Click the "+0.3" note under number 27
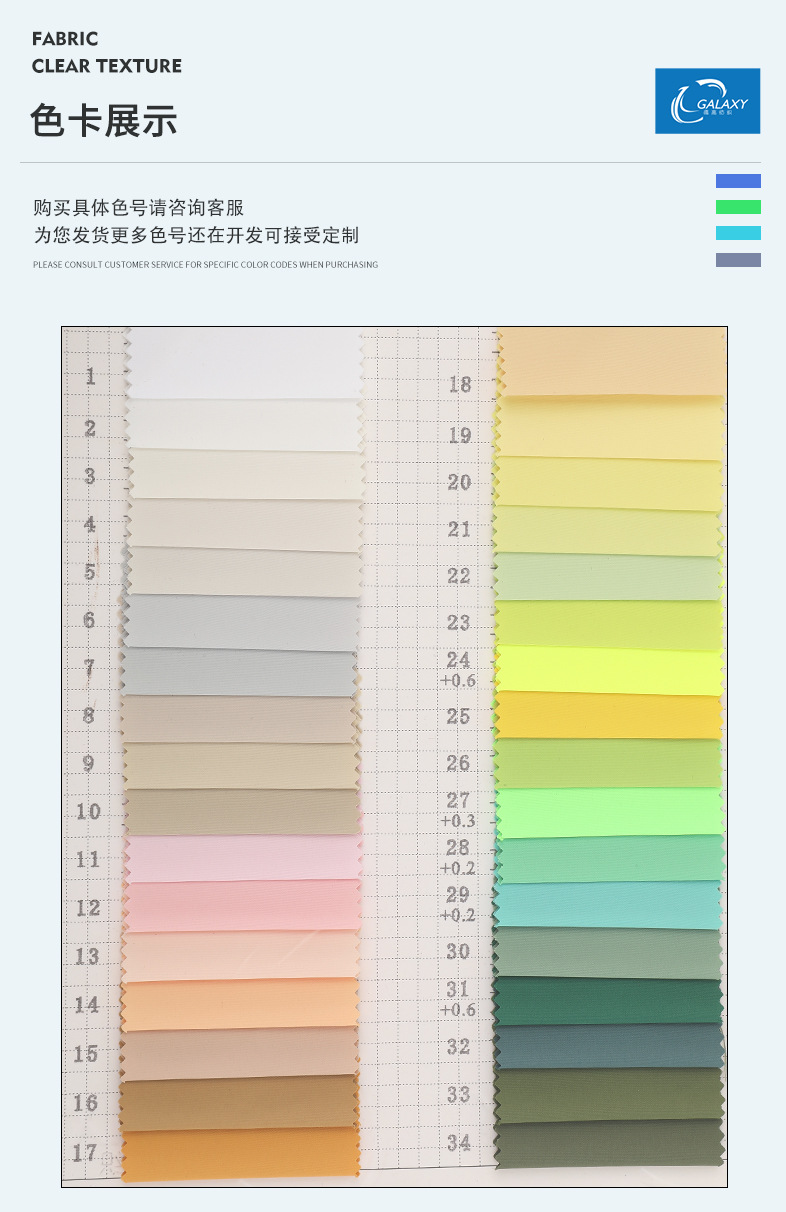Image resolution: width=786 pixels, height=1212 pixels. coord(459,821)
